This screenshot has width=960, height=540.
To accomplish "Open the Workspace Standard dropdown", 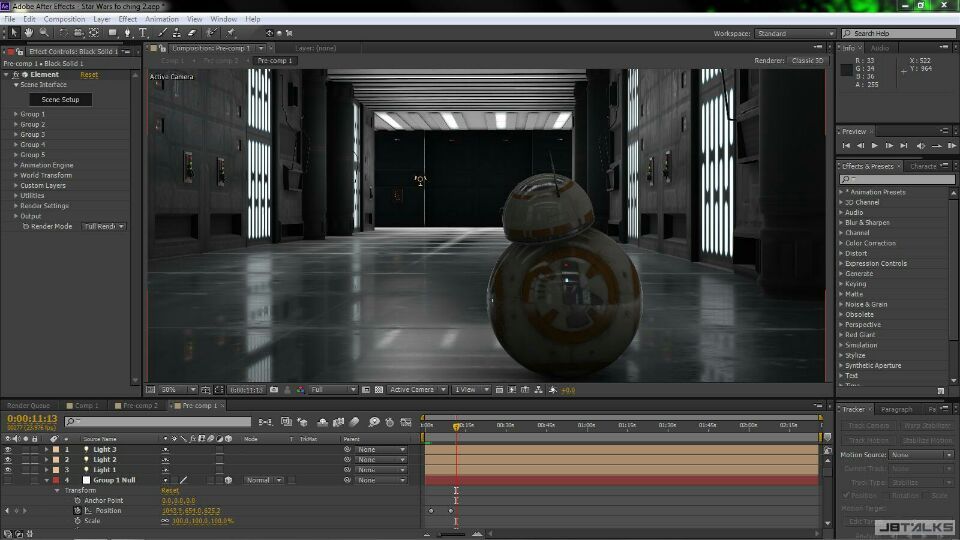I will pos(795,34).
